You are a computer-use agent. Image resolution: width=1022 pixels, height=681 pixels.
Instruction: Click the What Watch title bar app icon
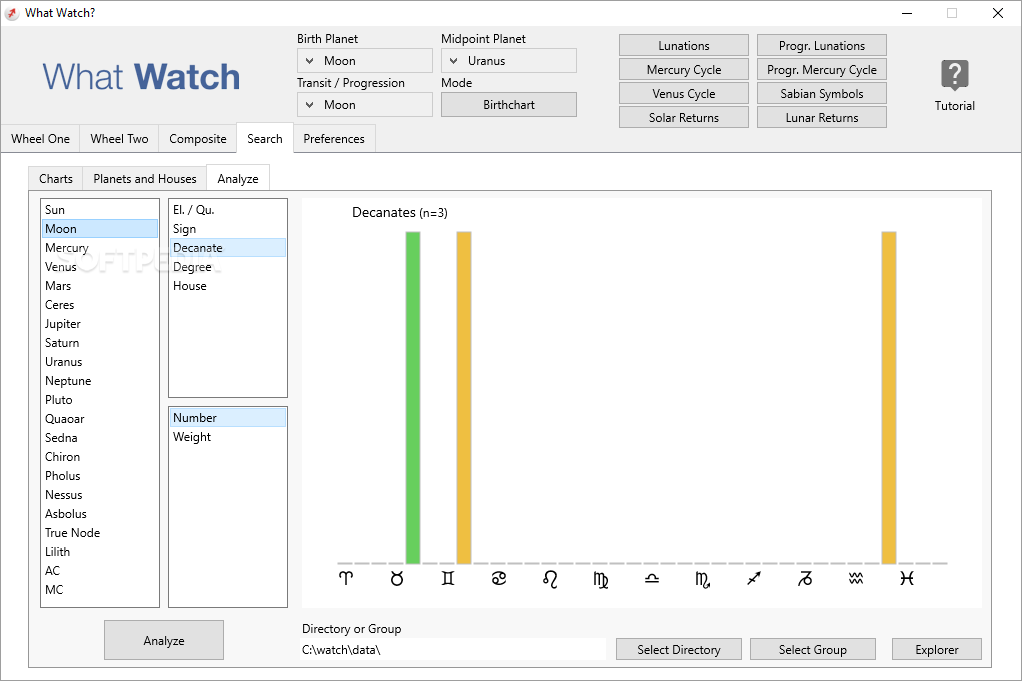point(12,13)
